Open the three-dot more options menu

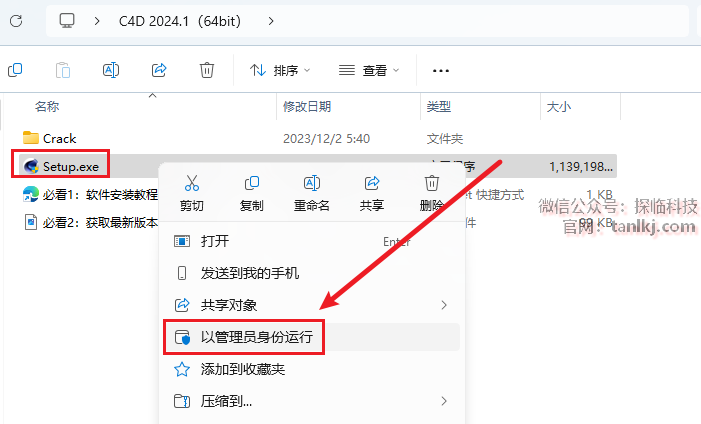click(x=441, y=71)
